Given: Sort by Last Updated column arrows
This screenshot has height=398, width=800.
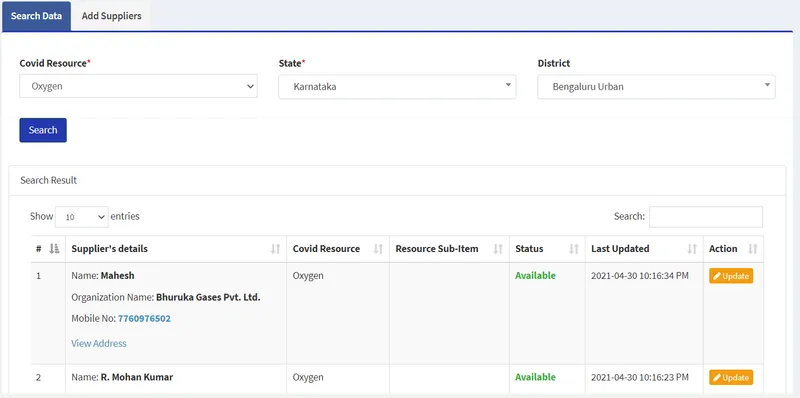Looking at the screenshot, I should coord(692,249).
